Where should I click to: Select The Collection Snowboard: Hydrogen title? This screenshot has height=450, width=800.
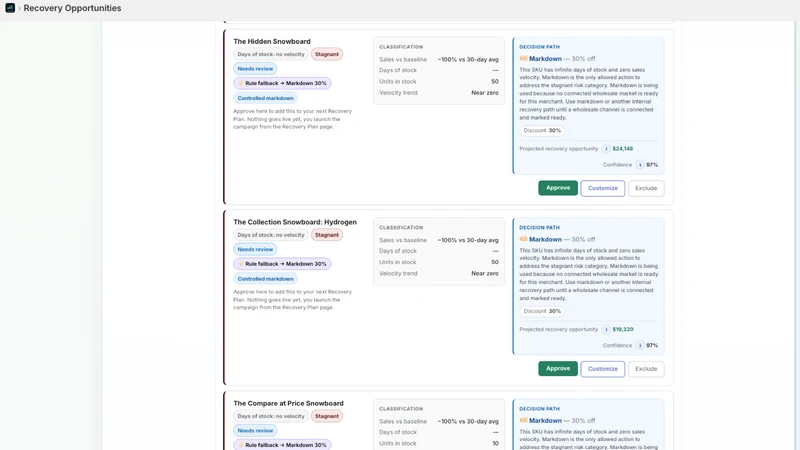tap(295, 222)
